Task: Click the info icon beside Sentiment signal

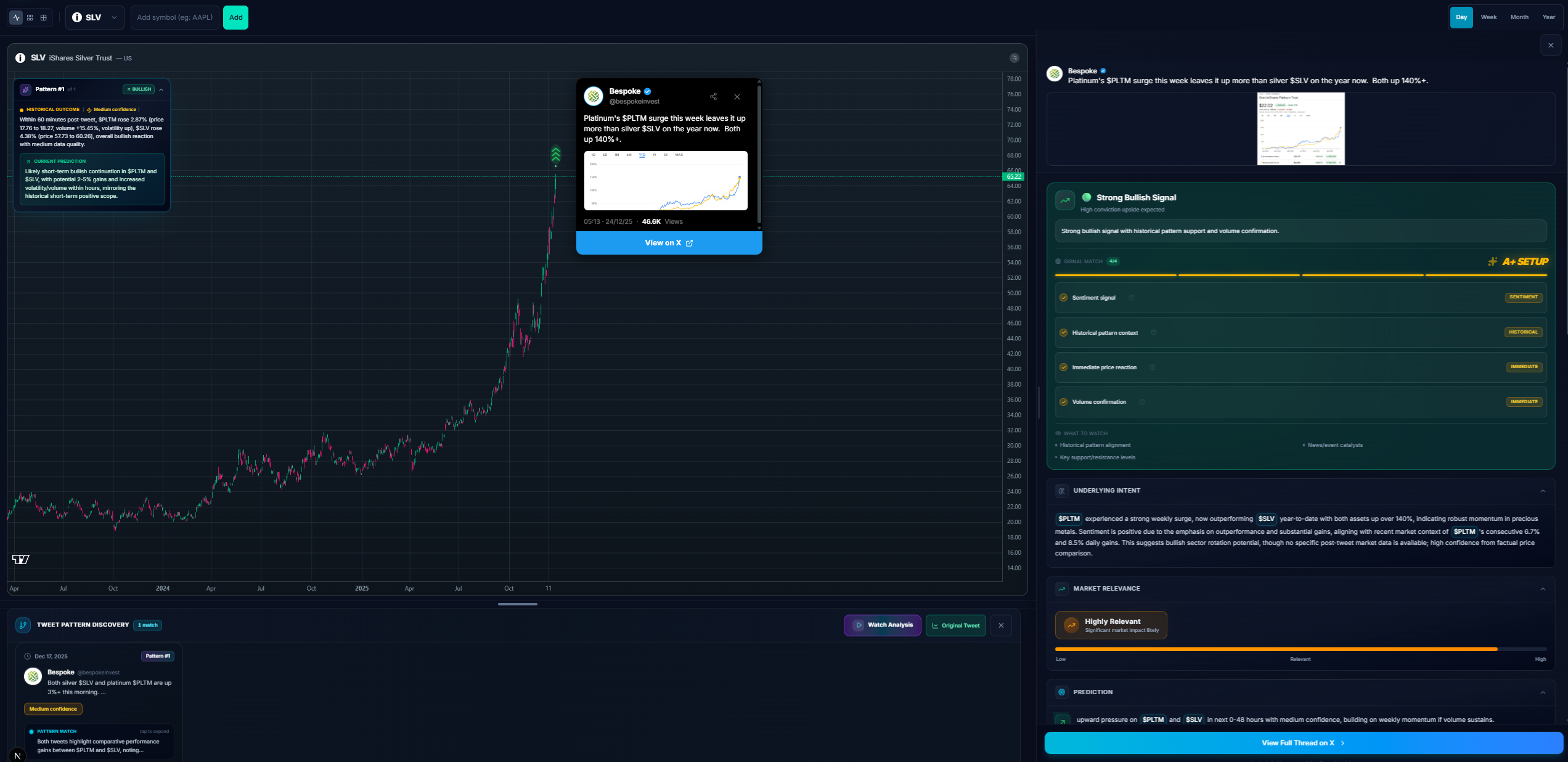Action: (1131, 298)
